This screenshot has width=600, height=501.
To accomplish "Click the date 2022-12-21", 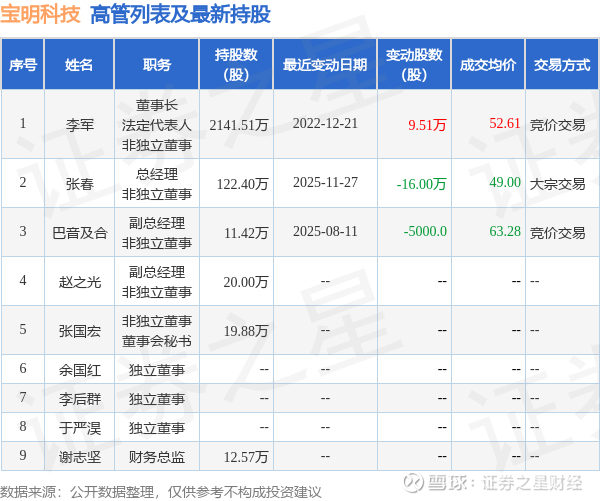I will click(x=325, y=123).
